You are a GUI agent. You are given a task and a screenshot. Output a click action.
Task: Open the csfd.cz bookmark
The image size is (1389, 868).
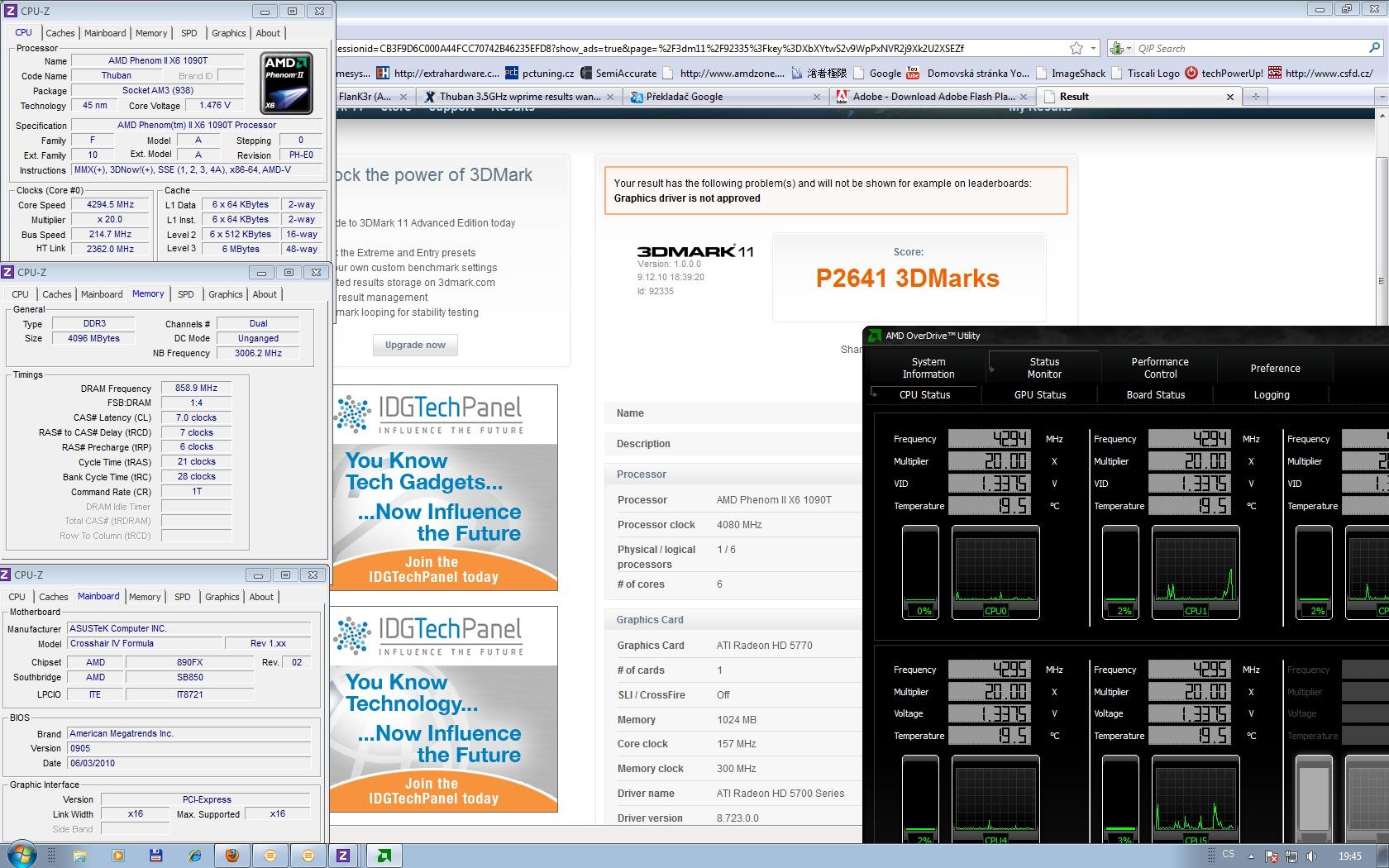pos(1320,73)
